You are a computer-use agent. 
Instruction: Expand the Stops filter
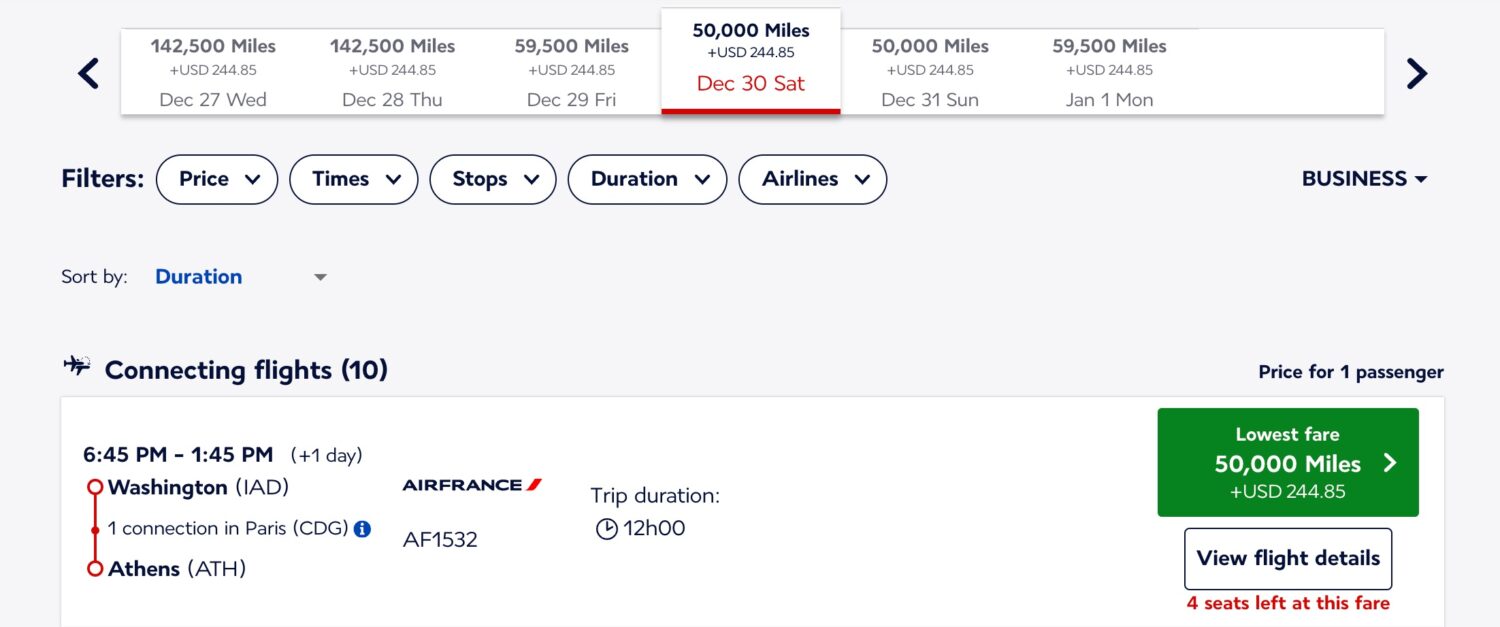click(x=492, y=179)
